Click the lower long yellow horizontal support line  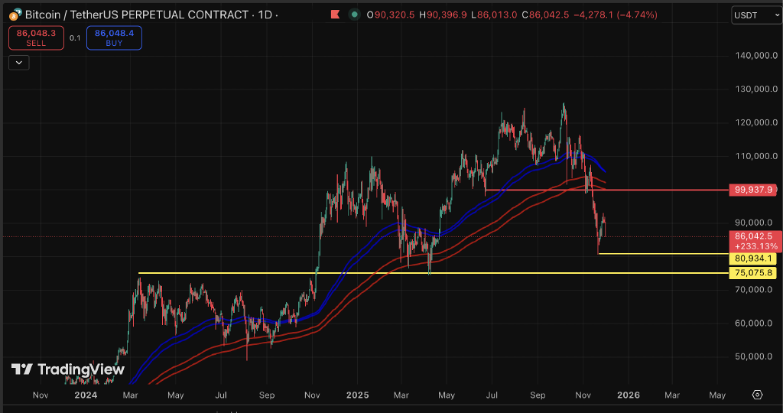click(400, 274)
